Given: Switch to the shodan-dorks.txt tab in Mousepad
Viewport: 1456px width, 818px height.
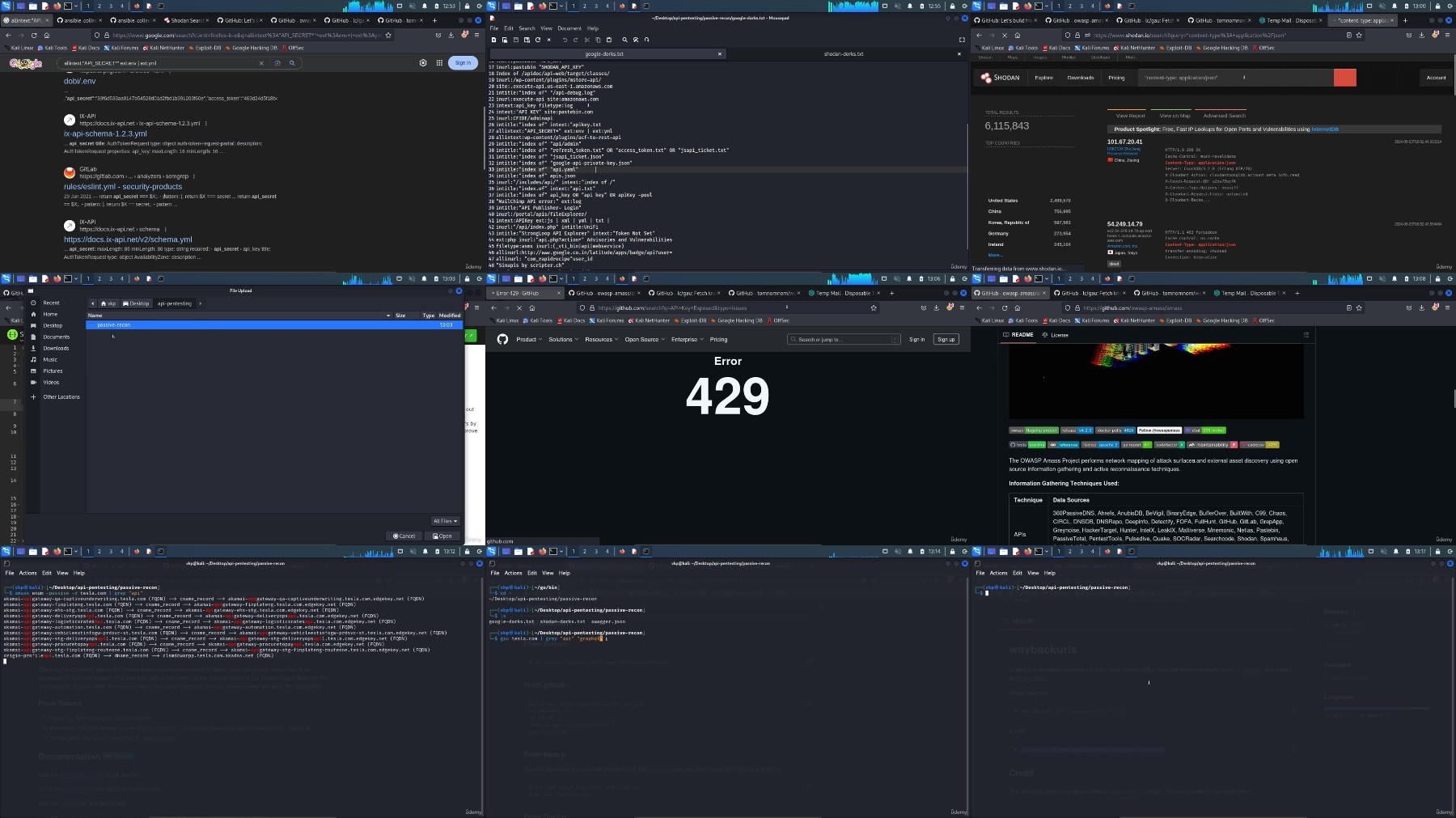Looking at the screenshot, I should click(x=844, y=54).
